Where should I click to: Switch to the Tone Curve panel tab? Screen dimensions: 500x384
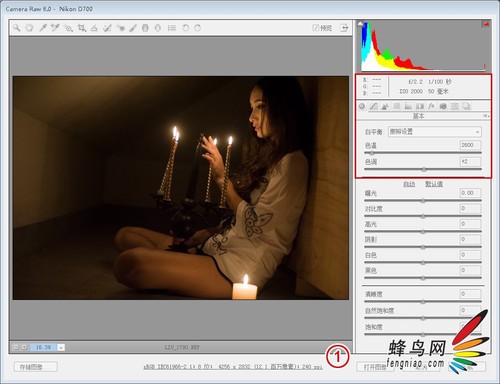click(374, 106)
